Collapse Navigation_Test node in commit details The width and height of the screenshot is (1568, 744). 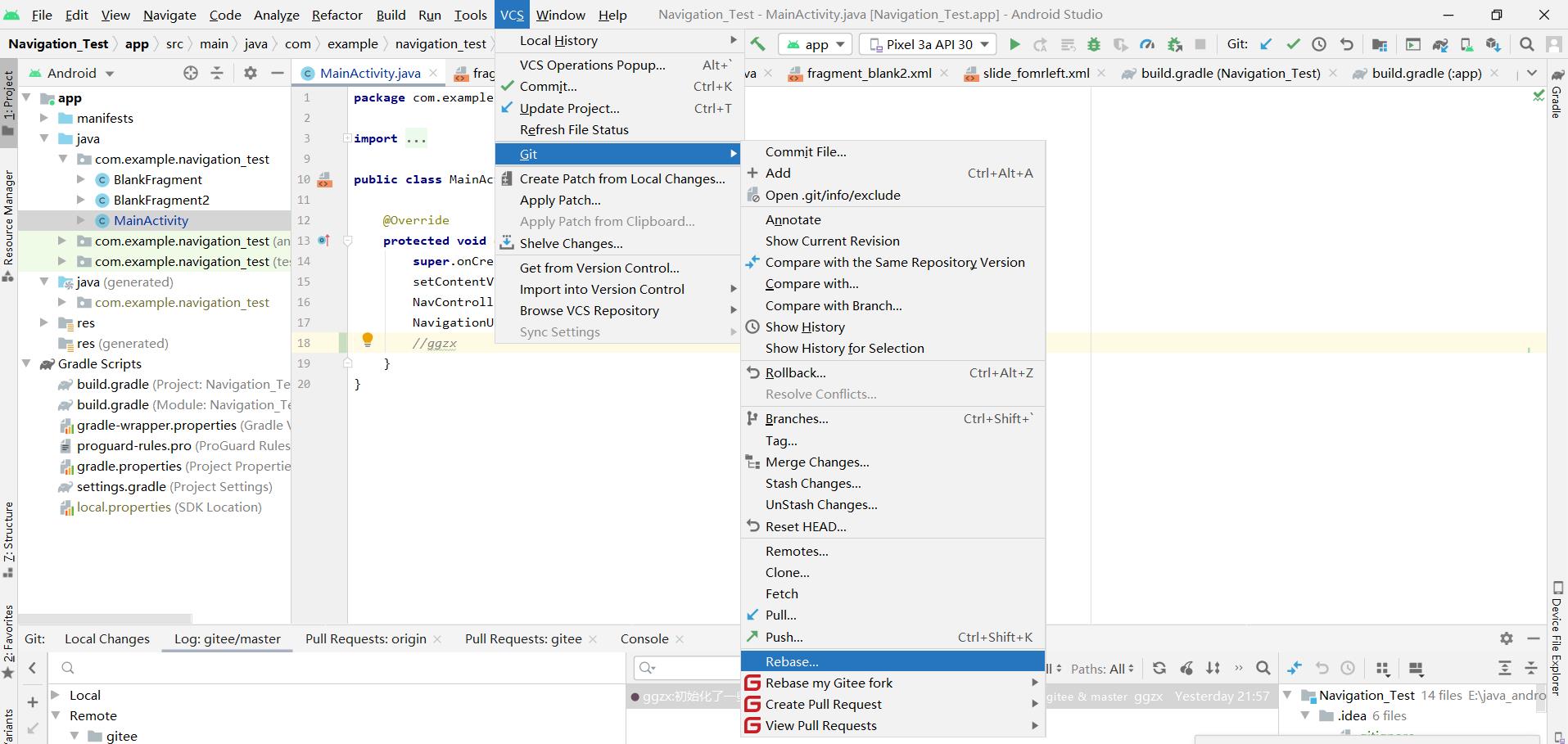tap(1288, 695)
